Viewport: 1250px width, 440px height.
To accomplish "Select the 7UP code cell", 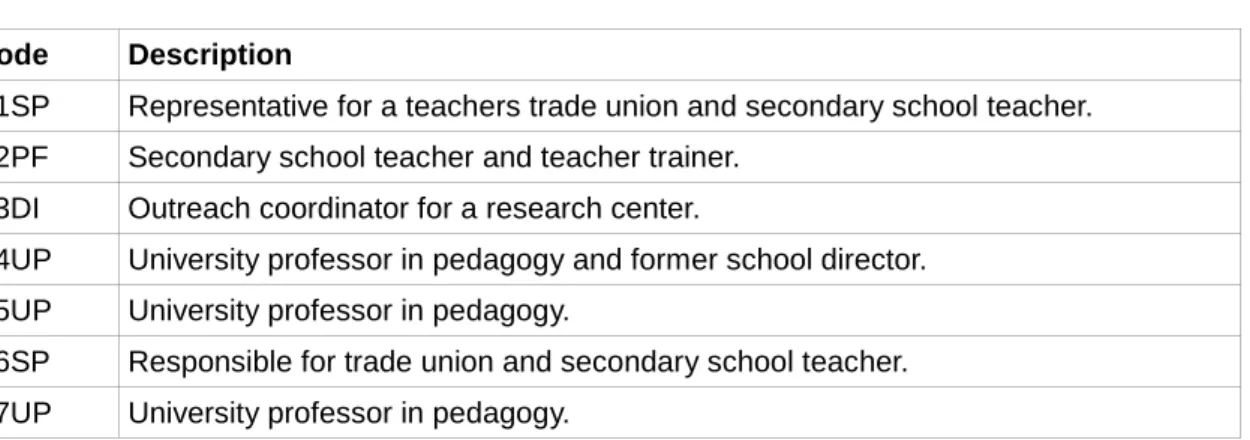I will click(x=58, y=412).
